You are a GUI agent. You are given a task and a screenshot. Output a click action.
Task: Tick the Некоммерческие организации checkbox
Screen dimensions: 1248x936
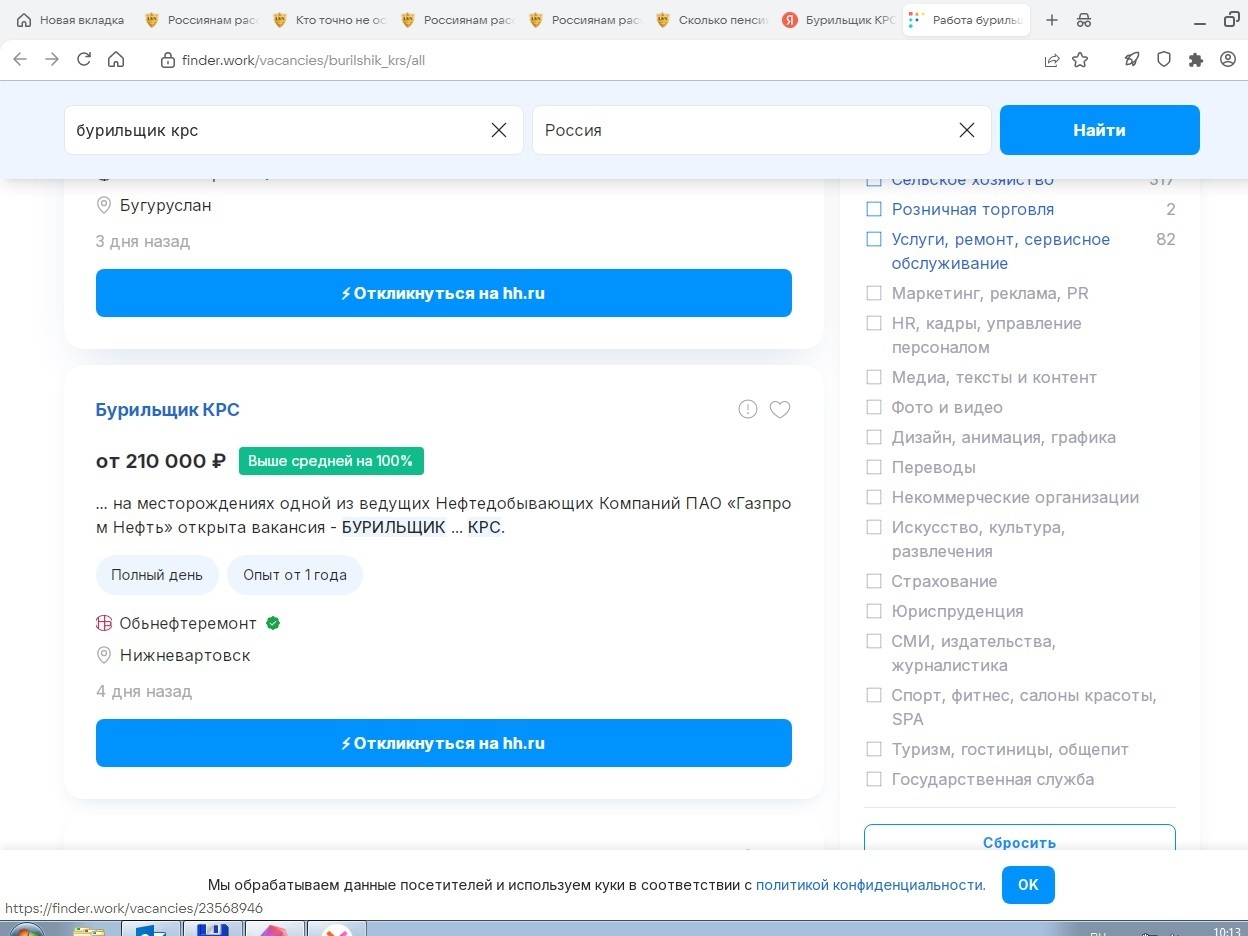point(874,497)
